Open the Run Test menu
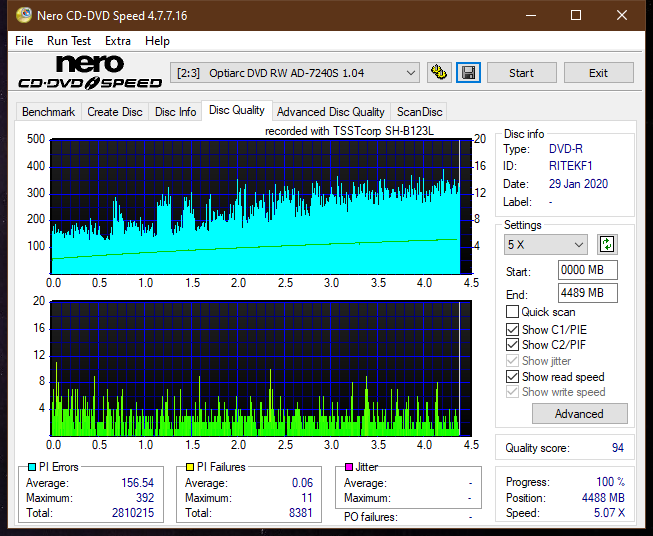 tap(69, 41)
